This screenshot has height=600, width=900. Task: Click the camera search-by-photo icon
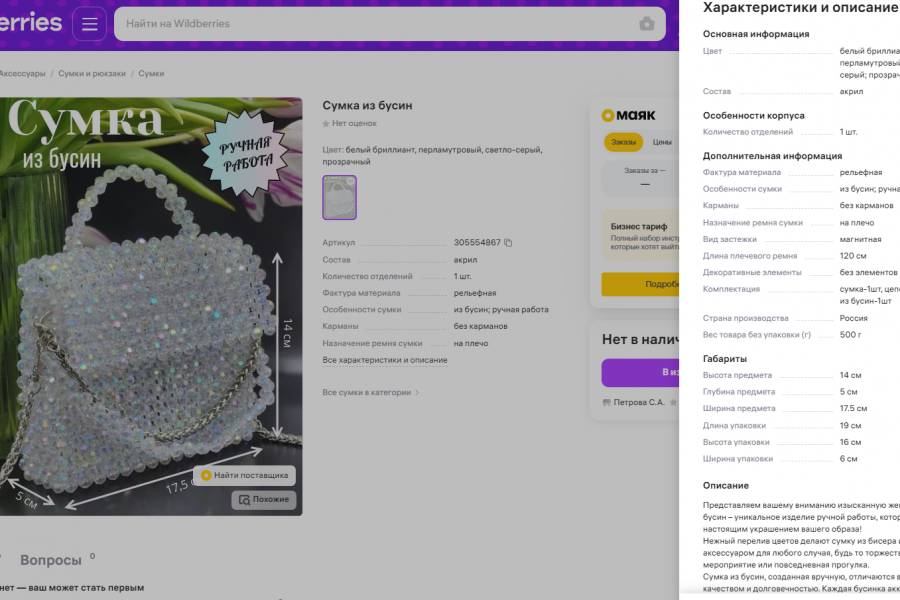click(647, 24)
